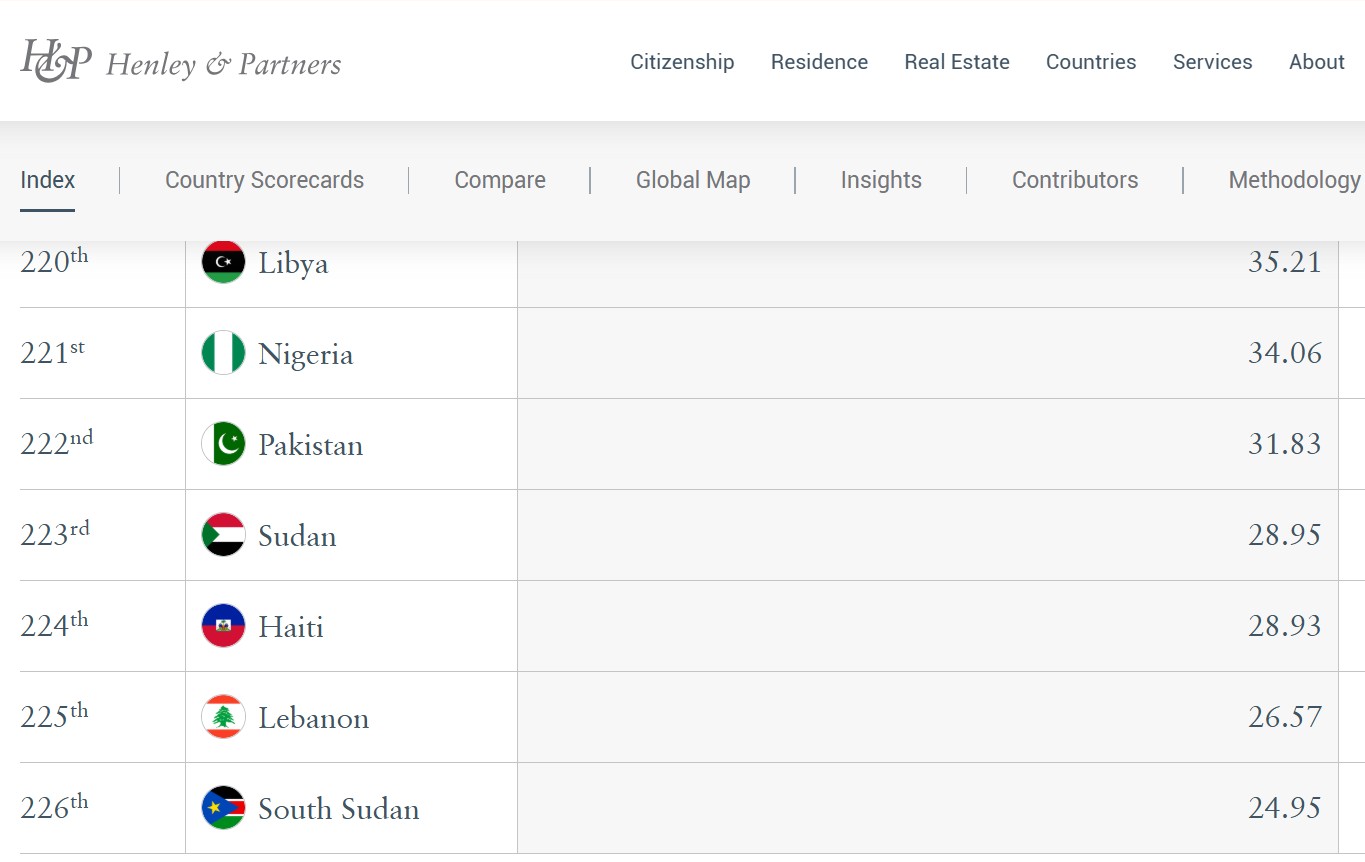Open the Citizenship menu
Screen dimensions: 1365x862
pyautogui.click(x=682, y=62)
